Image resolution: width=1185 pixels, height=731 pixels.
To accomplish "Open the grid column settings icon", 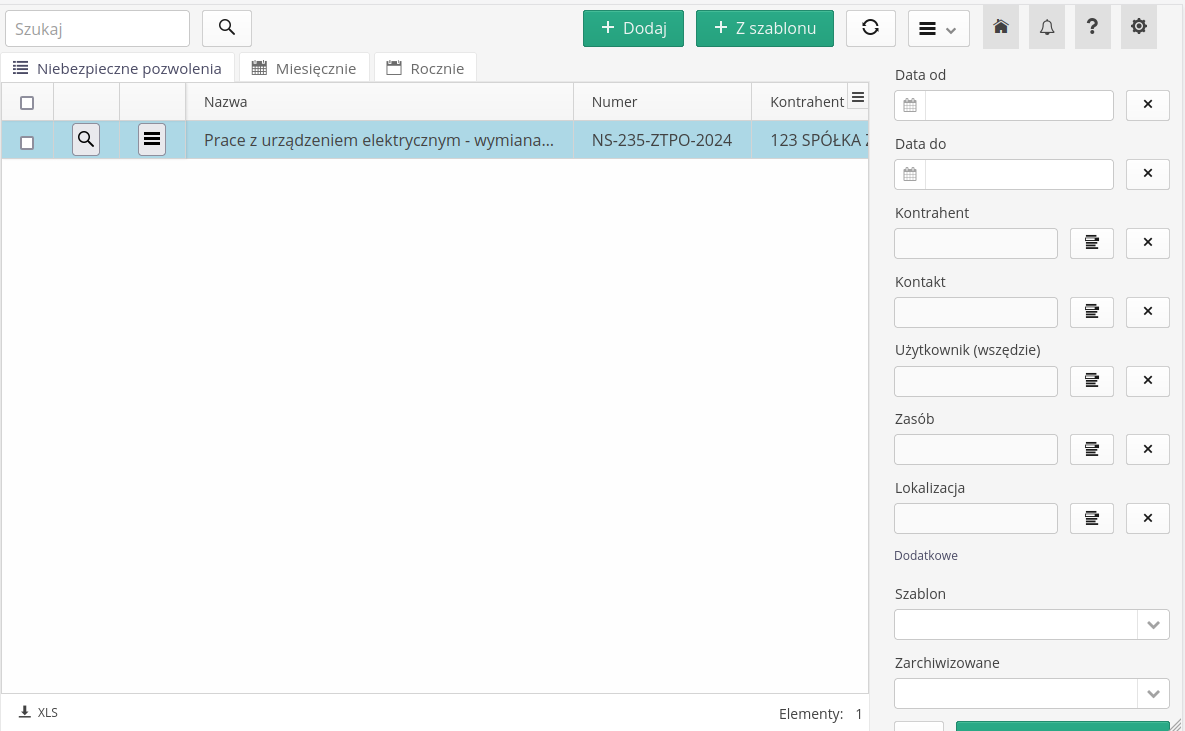I will (857, 96).
